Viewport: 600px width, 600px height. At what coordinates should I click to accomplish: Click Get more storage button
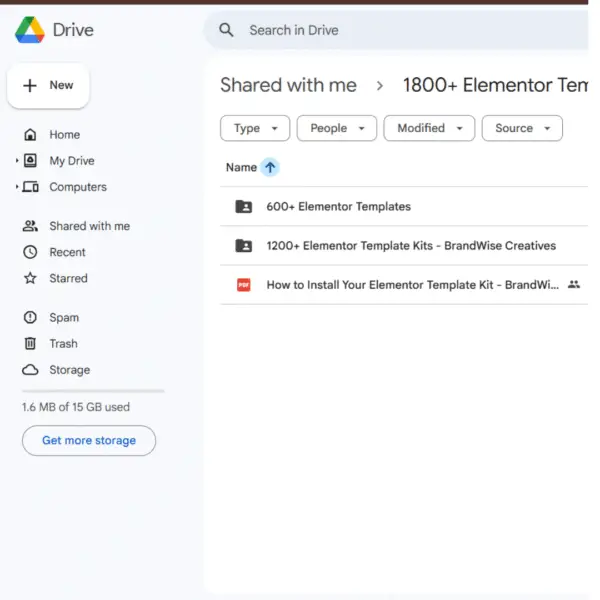(89, 440)
